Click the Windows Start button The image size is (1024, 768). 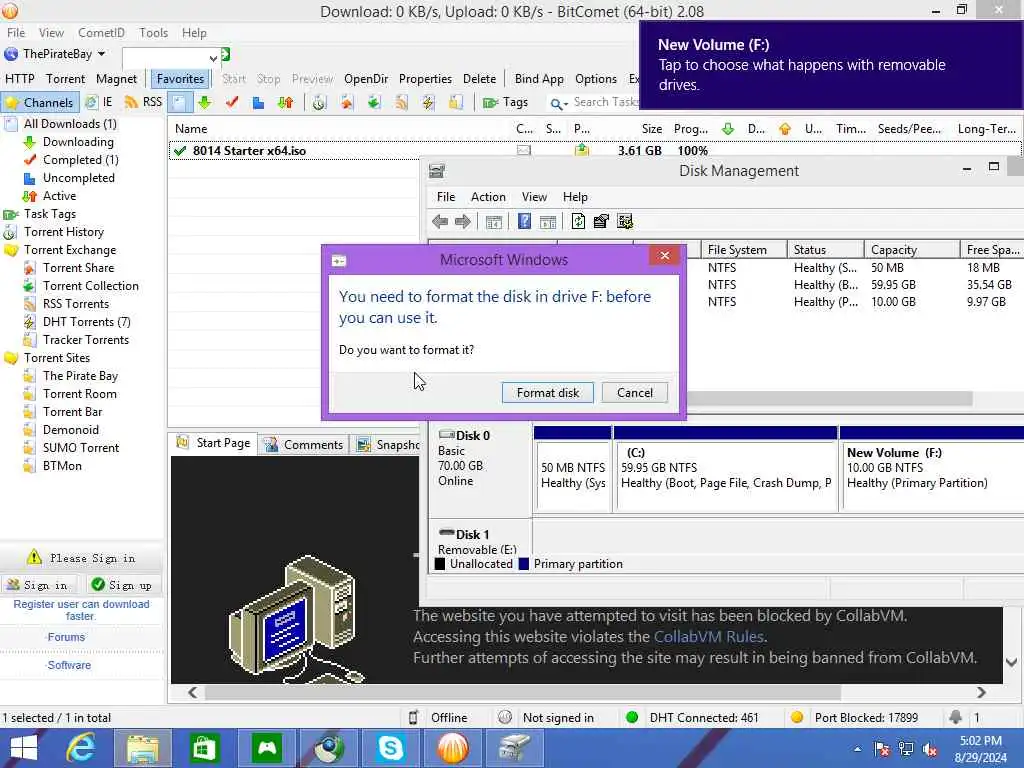pyautogui.click(x=24, y=748)
